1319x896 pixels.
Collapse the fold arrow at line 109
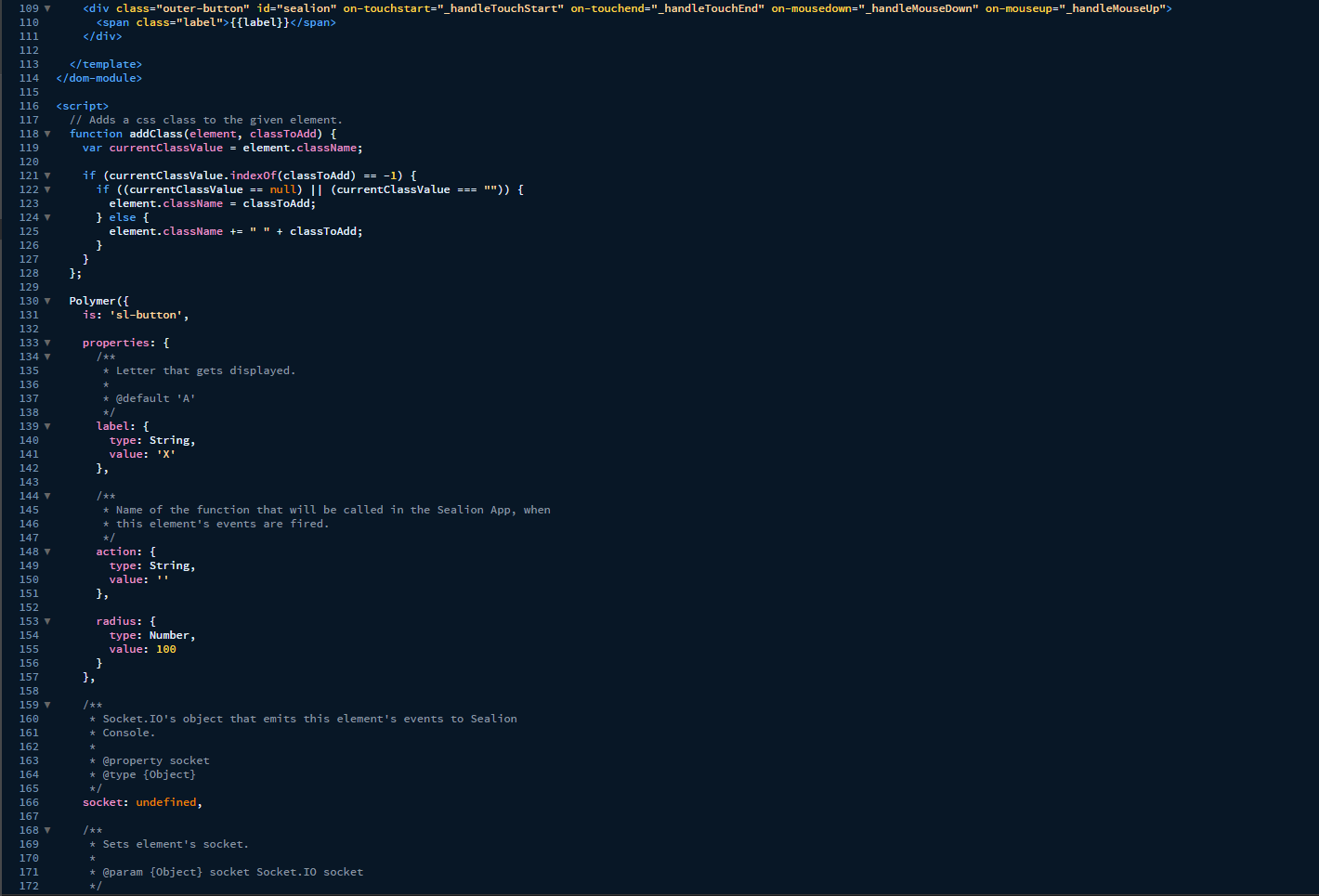pyautogui.click(x=47, y=8)
